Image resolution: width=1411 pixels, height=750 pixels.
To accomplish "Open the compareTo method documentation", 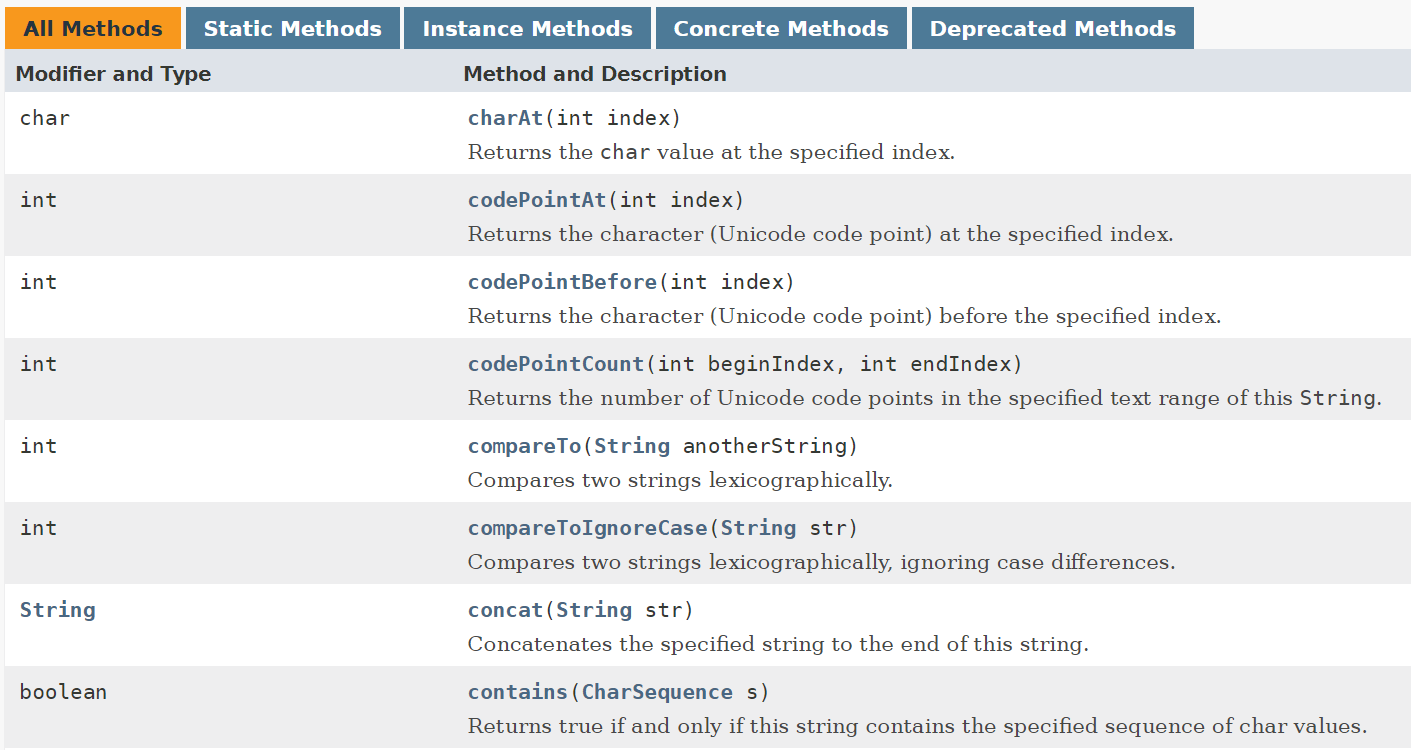I will [524, 445].
